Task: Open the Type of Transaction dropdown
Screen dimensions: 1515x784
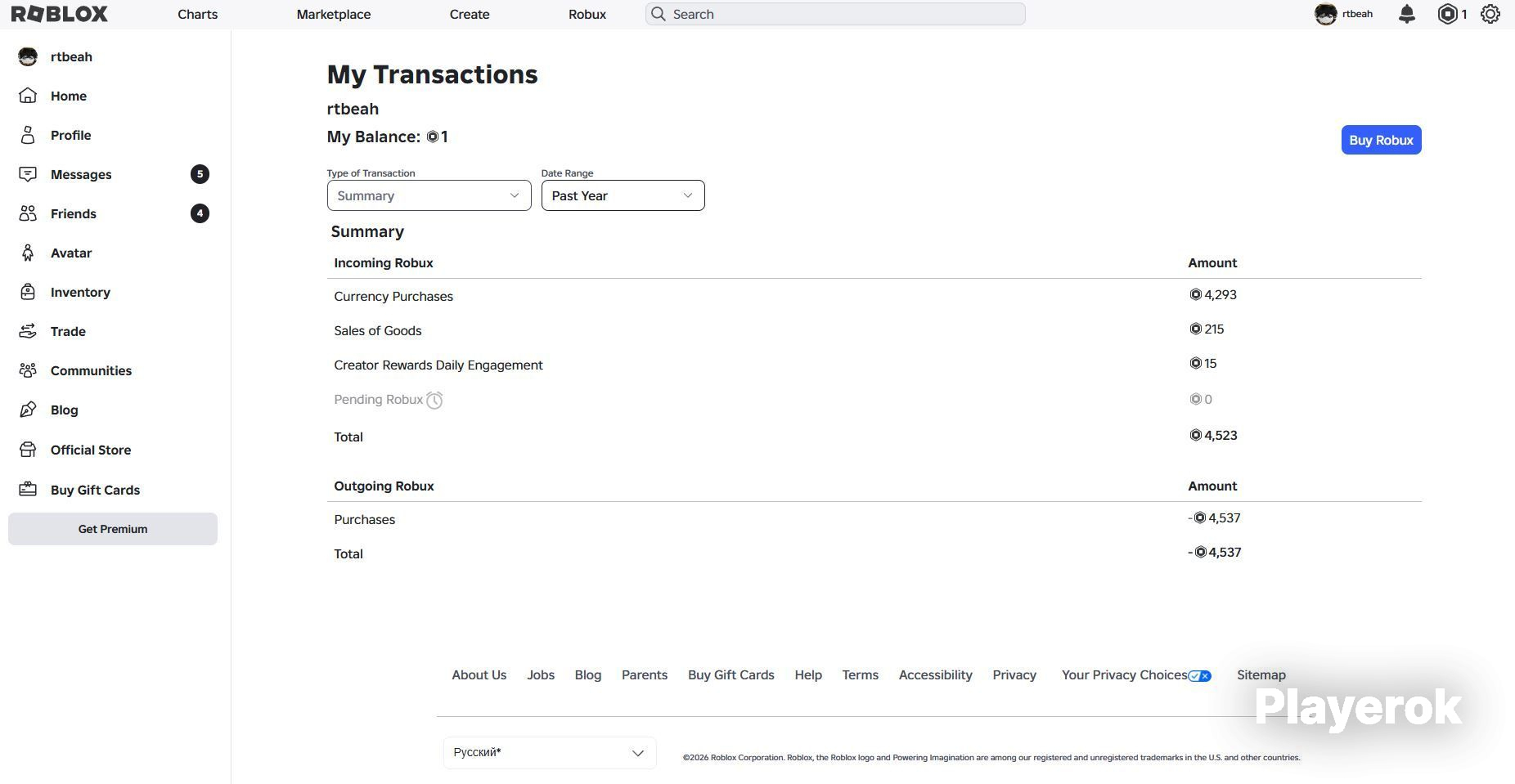Action: point(429,195)
